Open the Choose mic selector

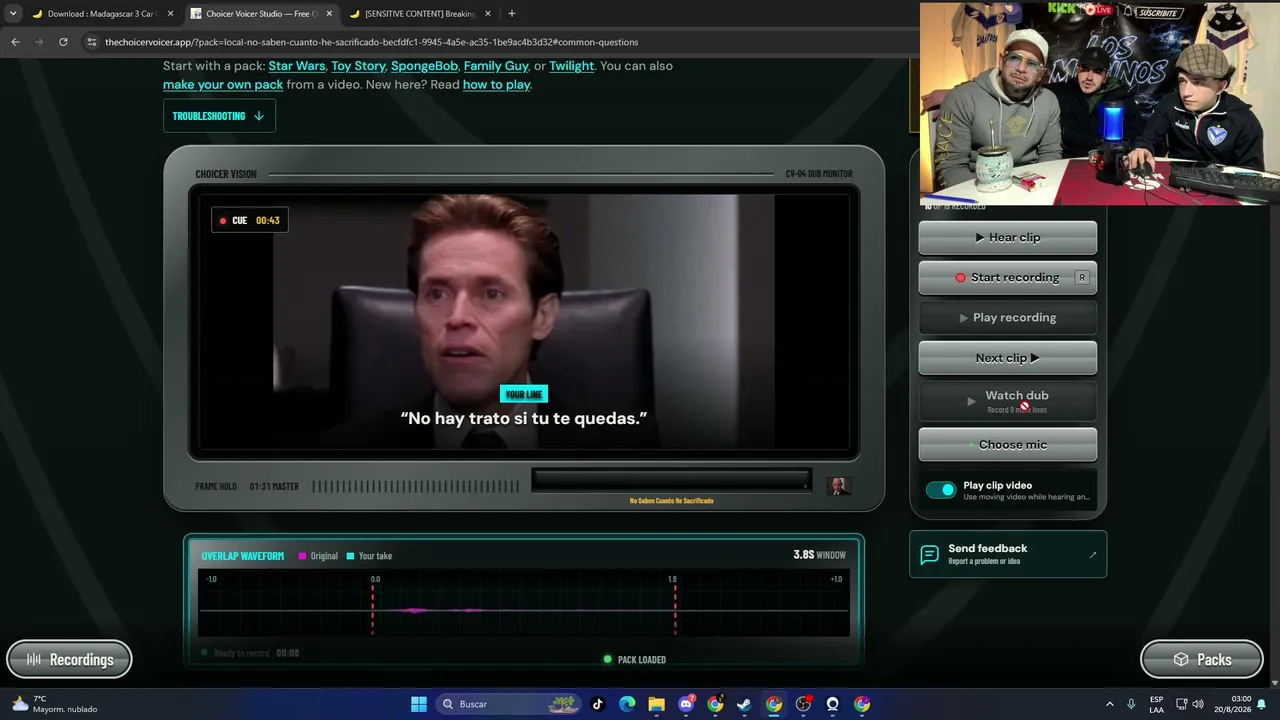[1008, 445]
